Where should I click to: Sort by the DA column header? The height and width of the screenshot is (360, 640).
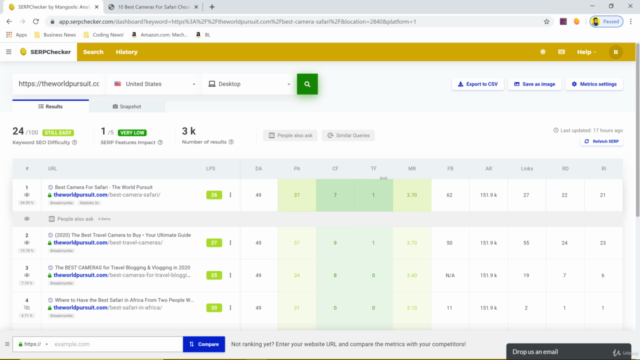258,169
